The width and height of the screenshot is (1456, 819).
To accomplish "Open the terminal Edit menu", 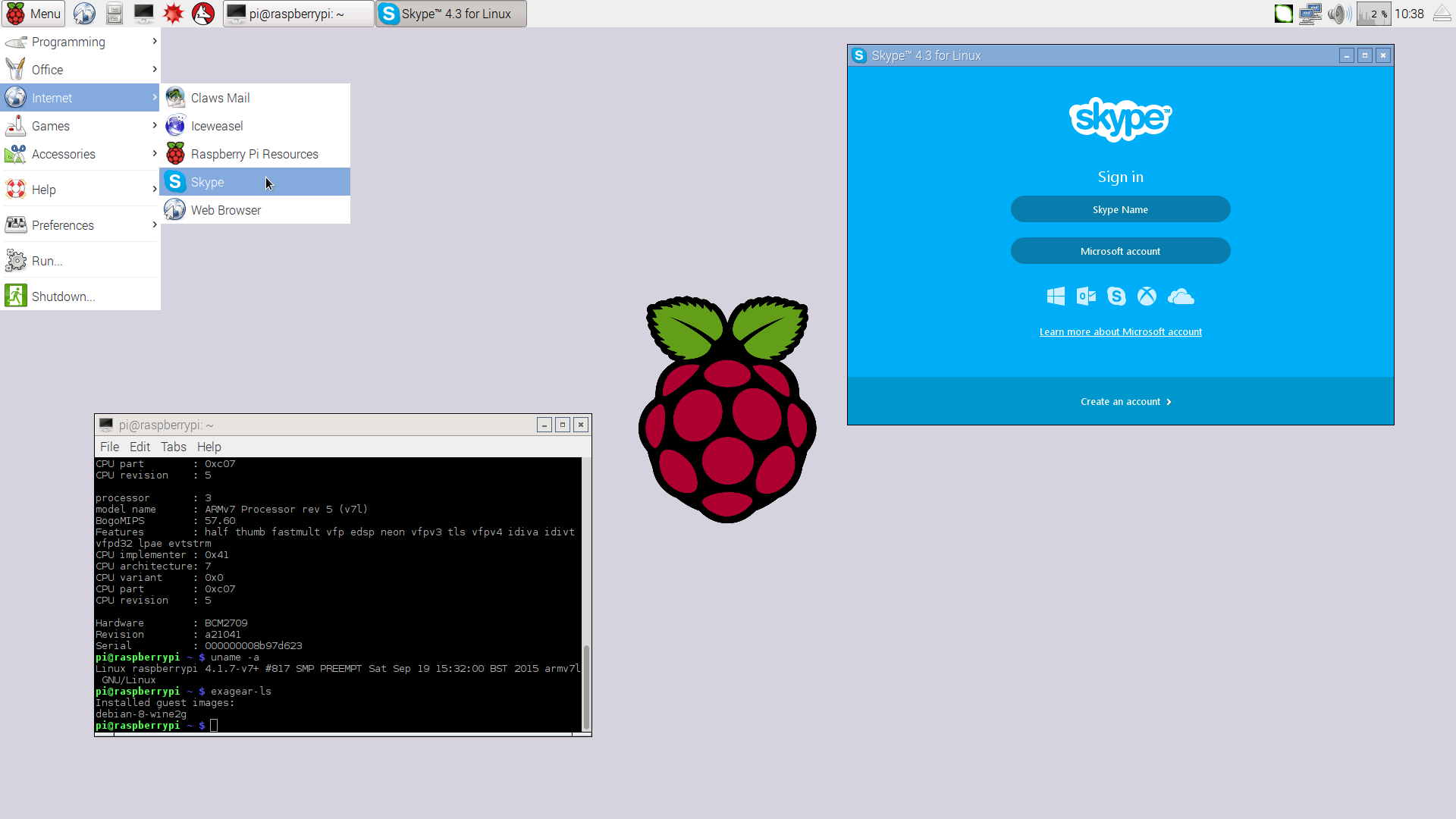I will [x=140, y=447].
